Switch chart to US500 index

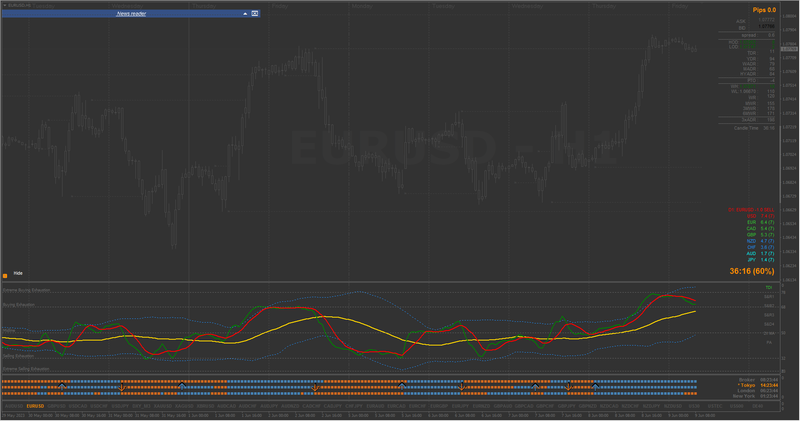[x=737, y=406]
